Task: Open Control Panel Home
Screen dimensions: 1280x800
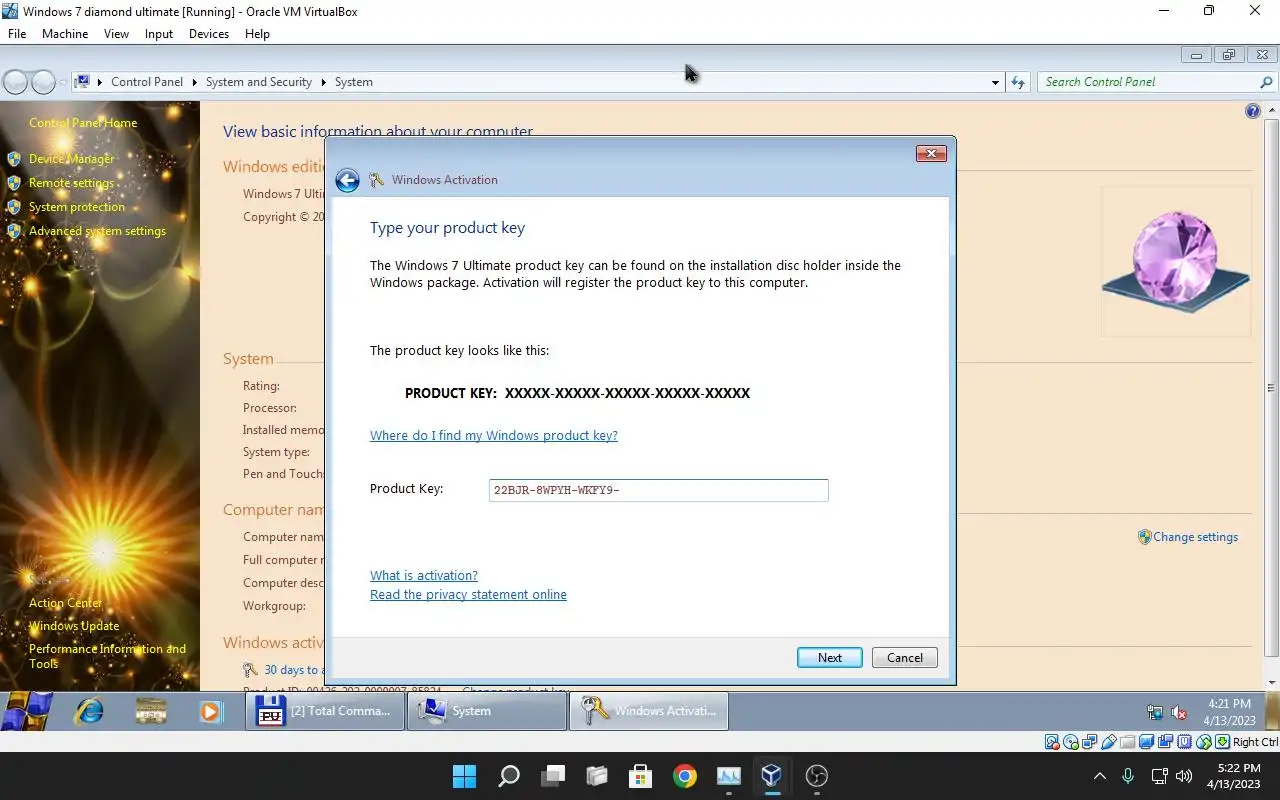Action: (x=83, y=123)
